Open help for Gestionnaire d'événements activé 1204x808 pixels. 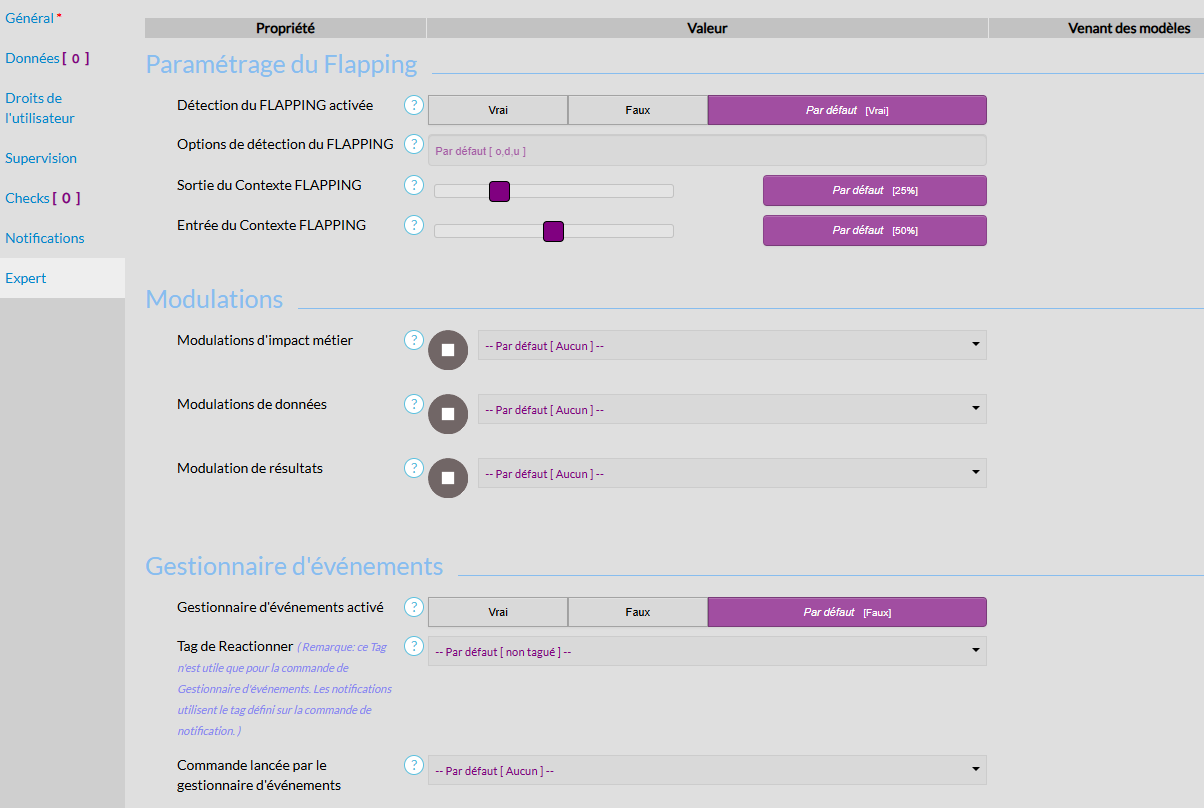click(414, 607)
